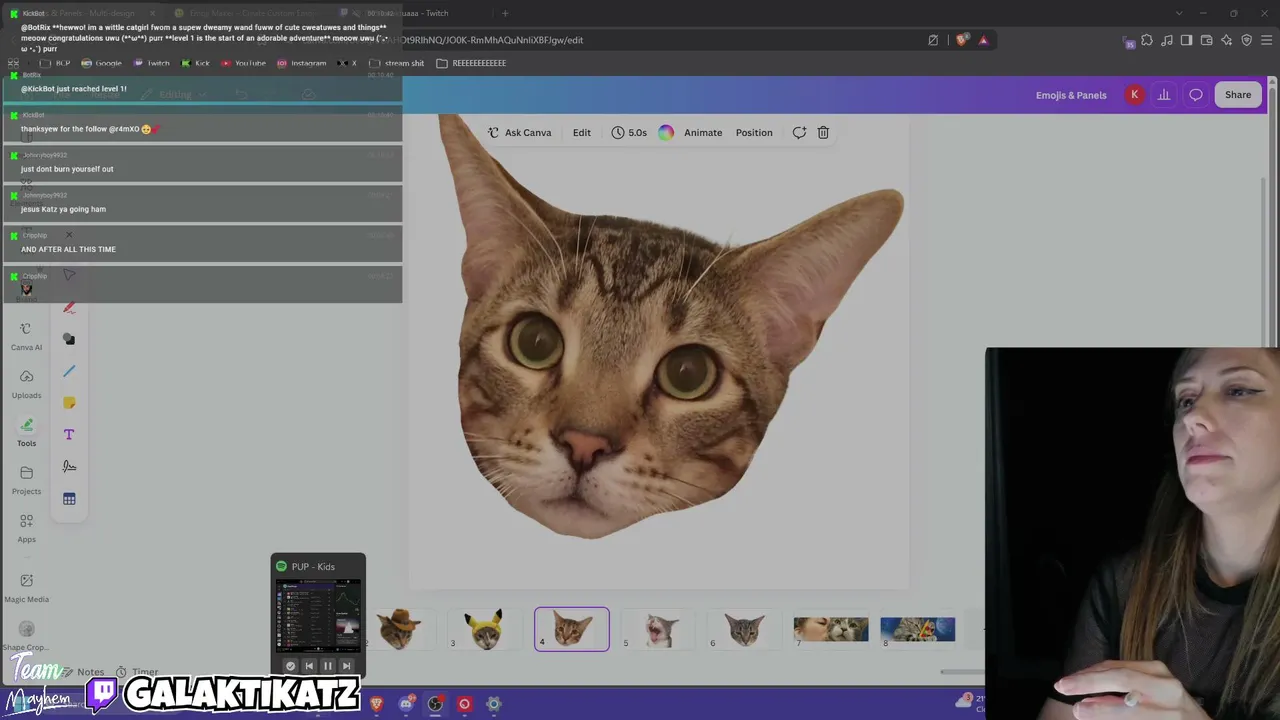
Task: Open the REEEEEEEEEEEE bookmarks folder
Action: (471, 63)
